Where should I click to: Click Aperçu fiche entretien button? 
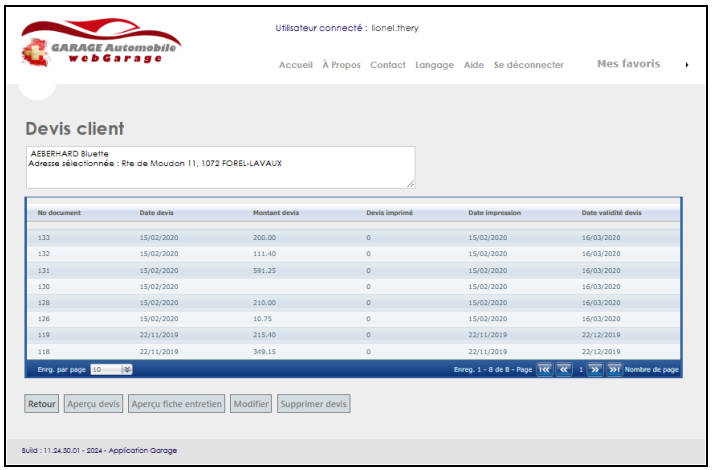[x=177, y=404]
